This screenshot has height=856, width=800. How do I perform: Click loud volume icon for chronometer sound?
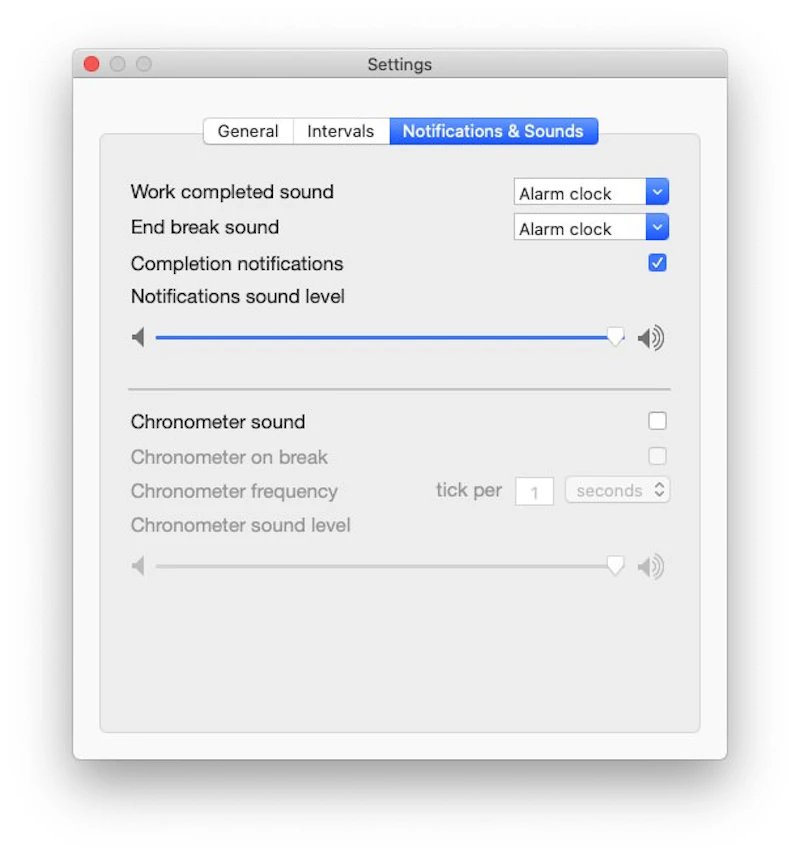[651, 568]
